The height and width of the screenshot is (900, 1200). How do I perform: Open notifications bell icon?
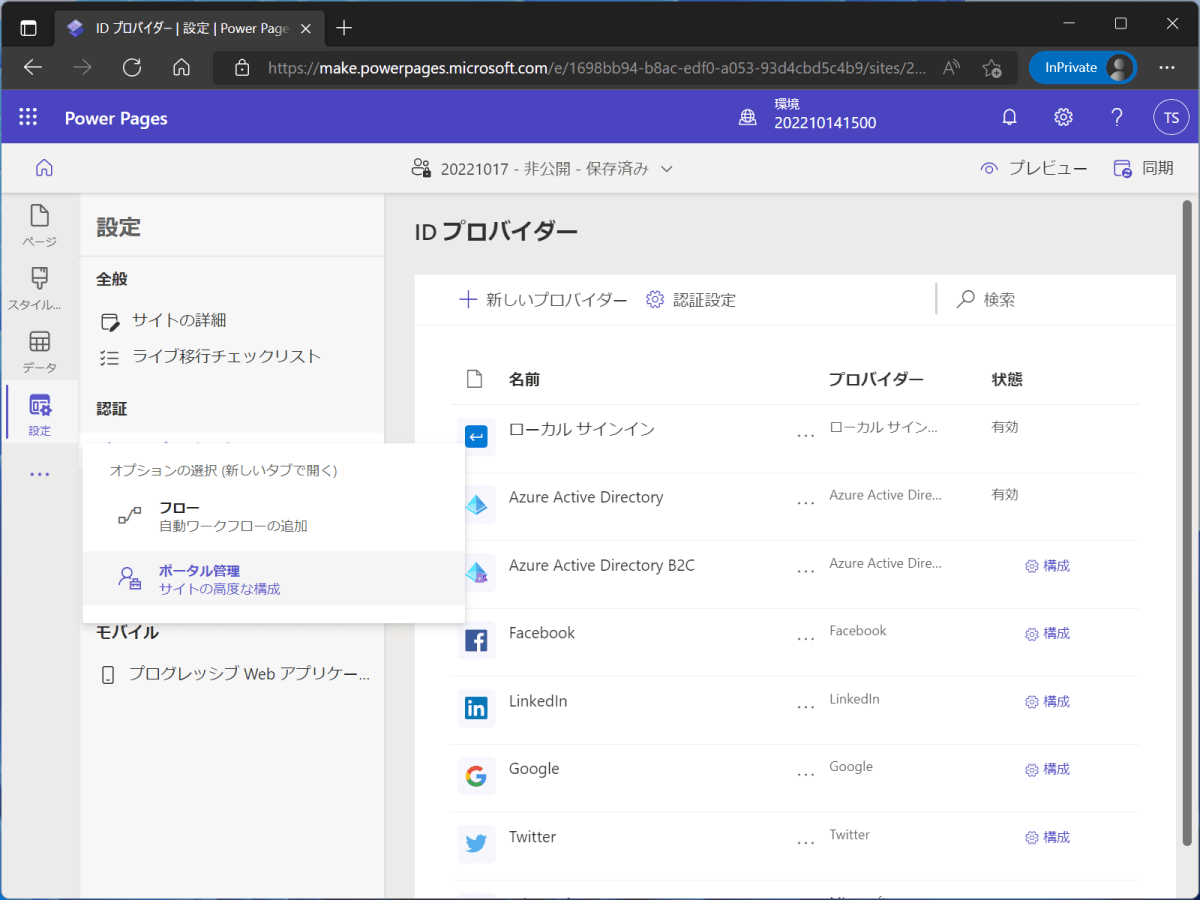point(1010,118)
